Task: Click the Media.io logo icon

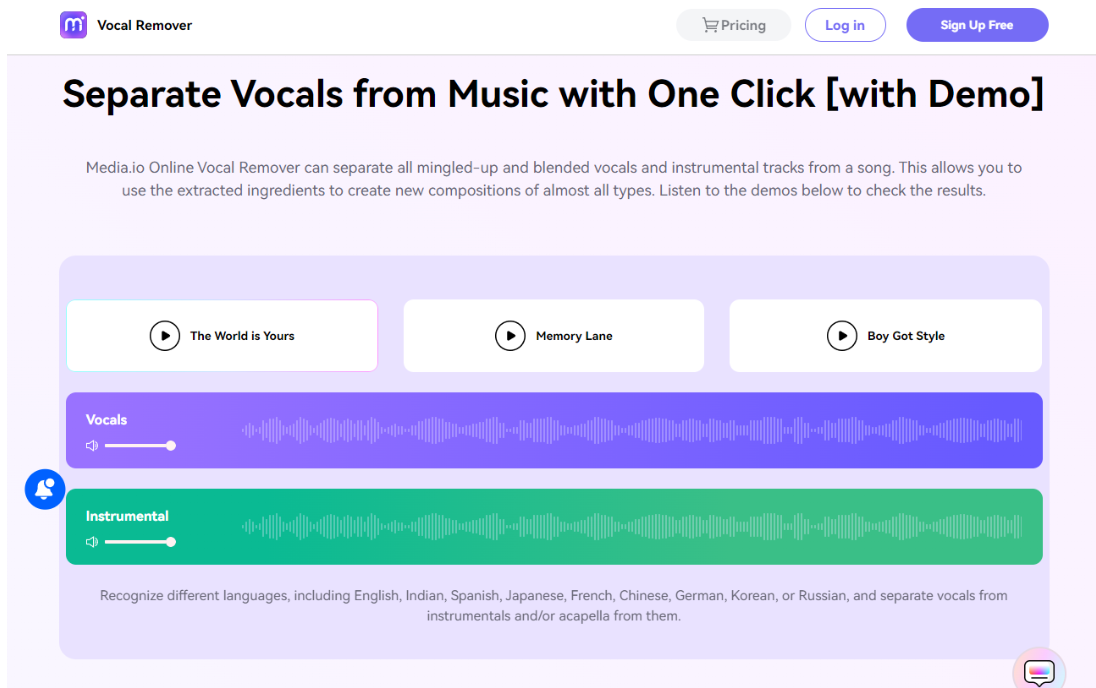Action: point(73,25)
